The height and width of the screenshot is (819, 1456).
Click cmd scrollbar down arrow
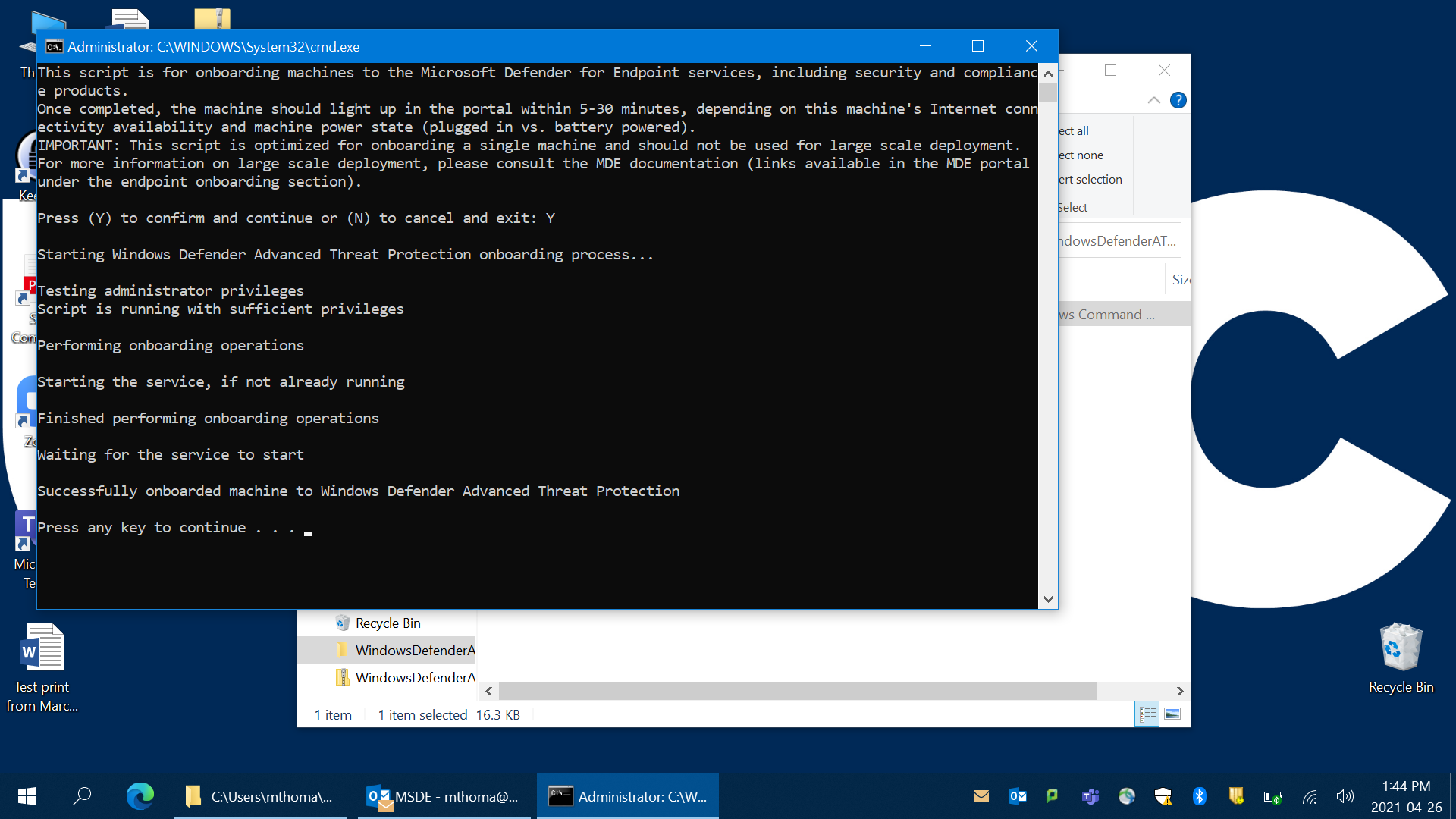1048,599
